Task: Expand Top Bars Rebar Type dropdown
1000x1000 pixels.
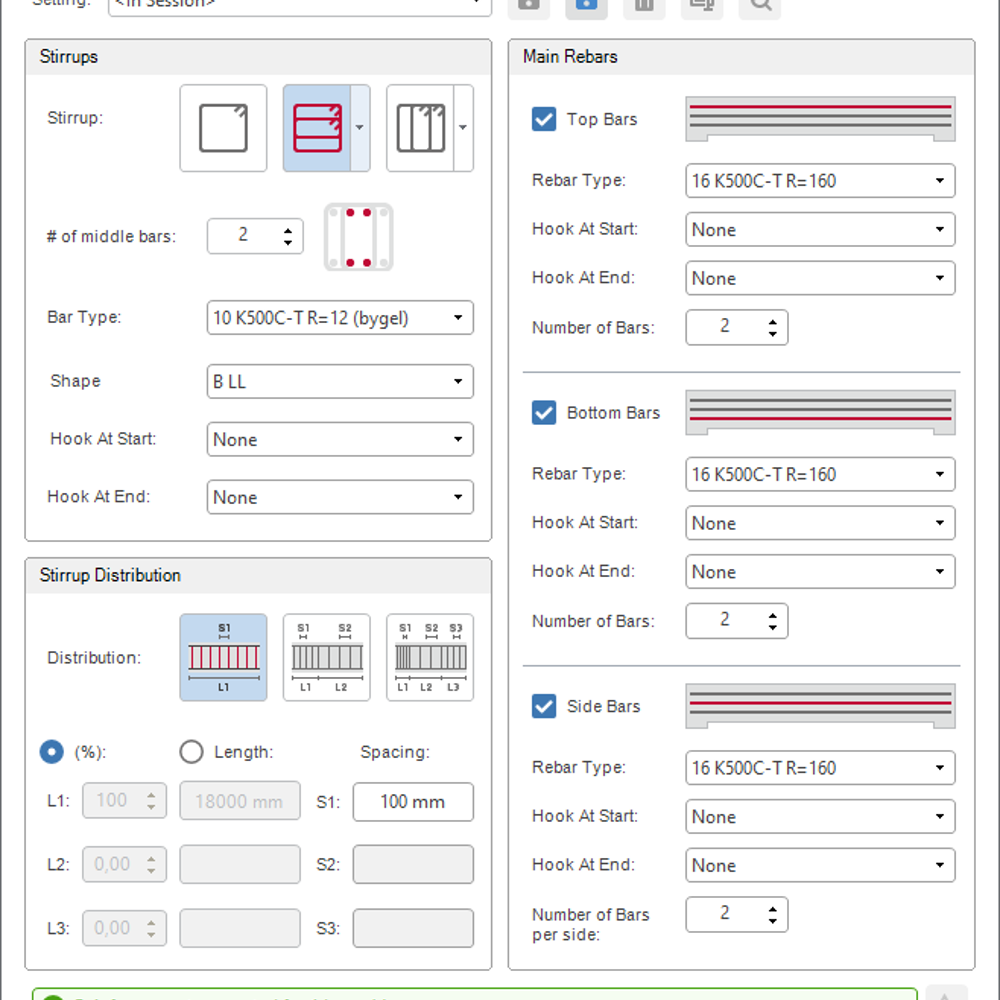Action: pos(820,181)
